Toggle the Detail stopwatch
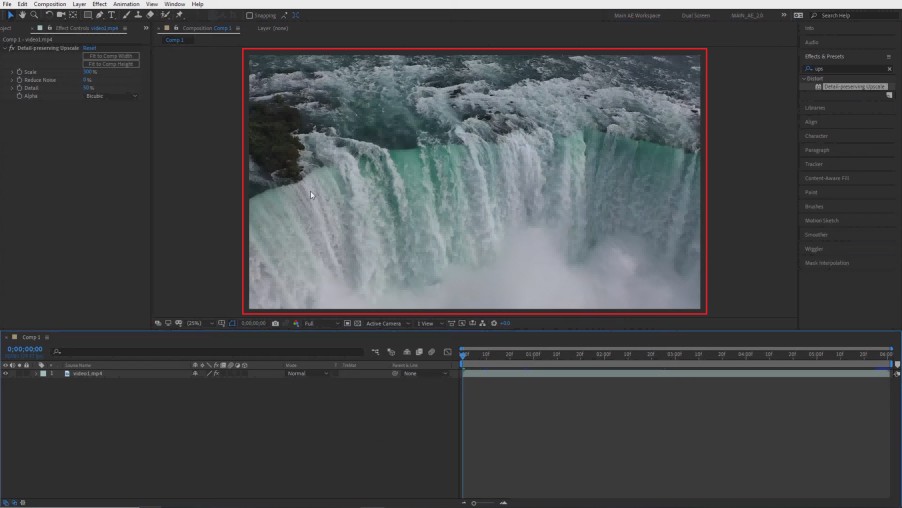 [x=19, y=88]
